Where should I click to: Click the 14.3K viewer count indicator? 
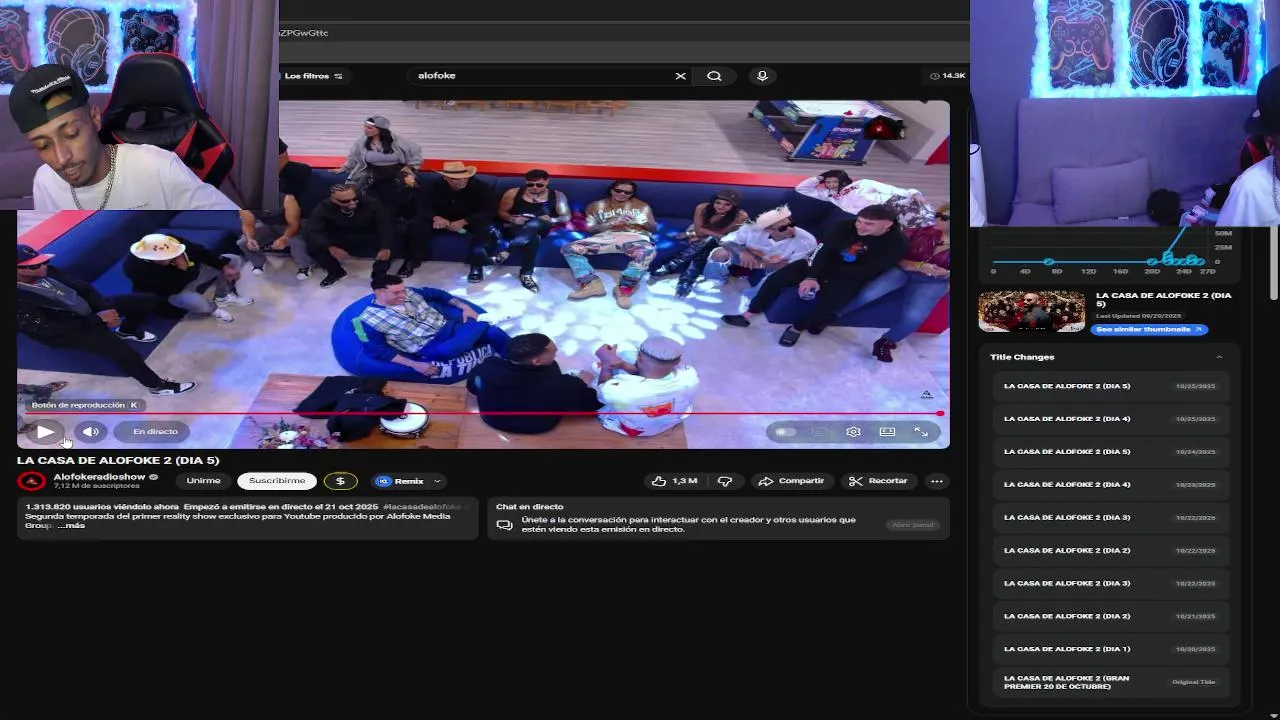[x=948, y=76]
